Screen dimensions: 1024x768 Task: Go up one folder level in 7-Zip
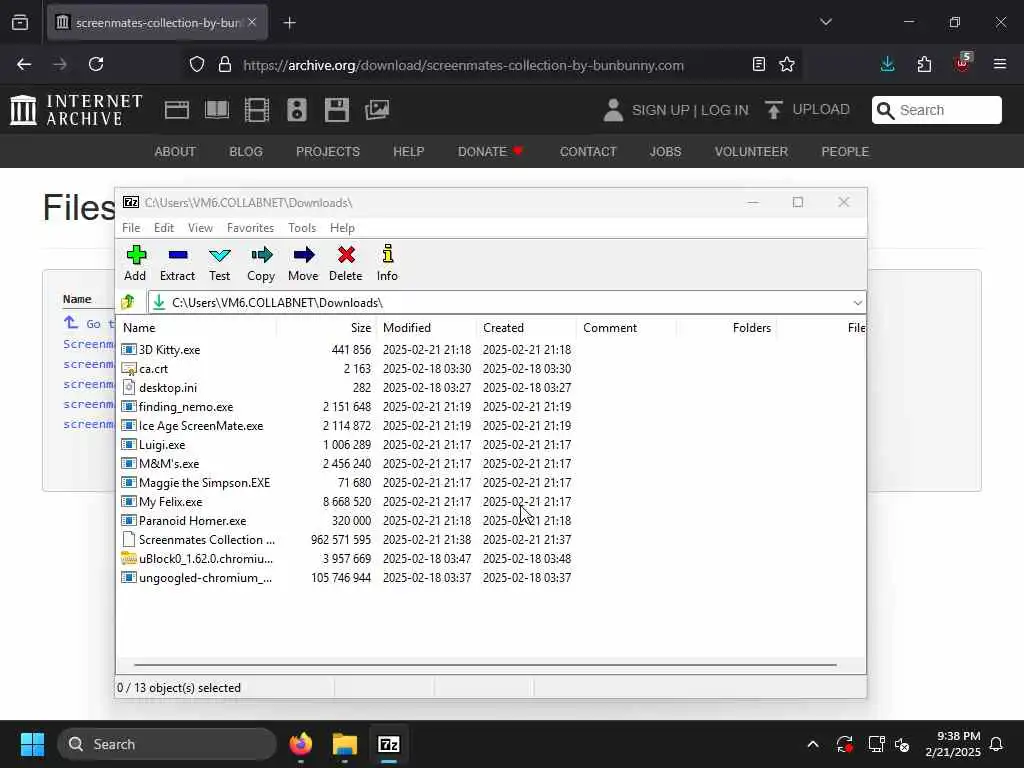tap(128, 302)
